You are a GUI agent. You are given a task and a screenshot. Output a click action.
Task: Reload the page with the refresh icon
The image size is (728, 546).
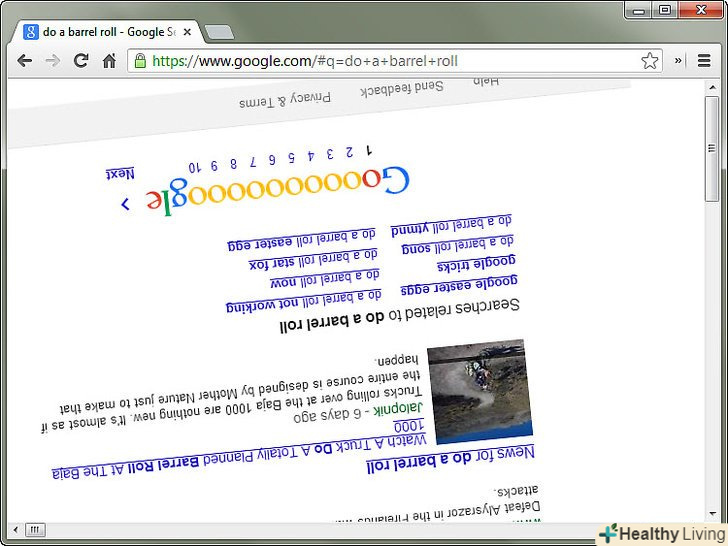[x=81, y=60]
